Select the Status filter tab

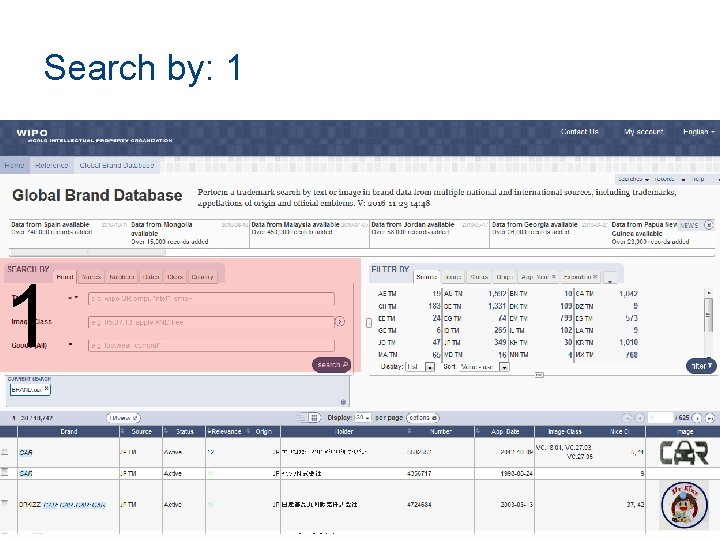[479, 277]
